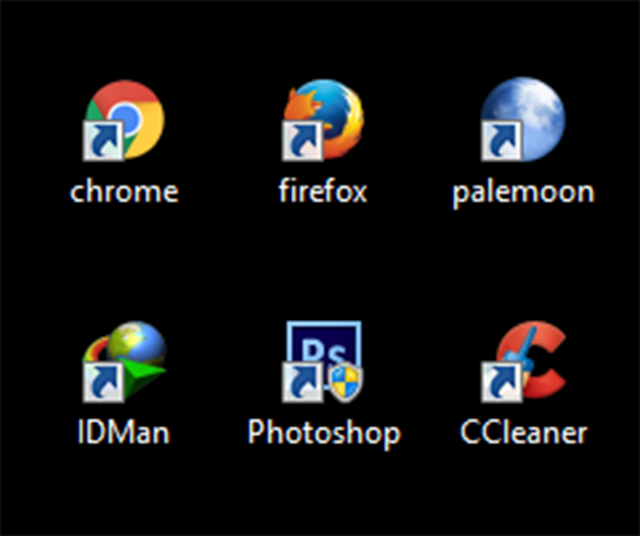Select the CCleaner red C shortcut icon

tap(523, 362)
